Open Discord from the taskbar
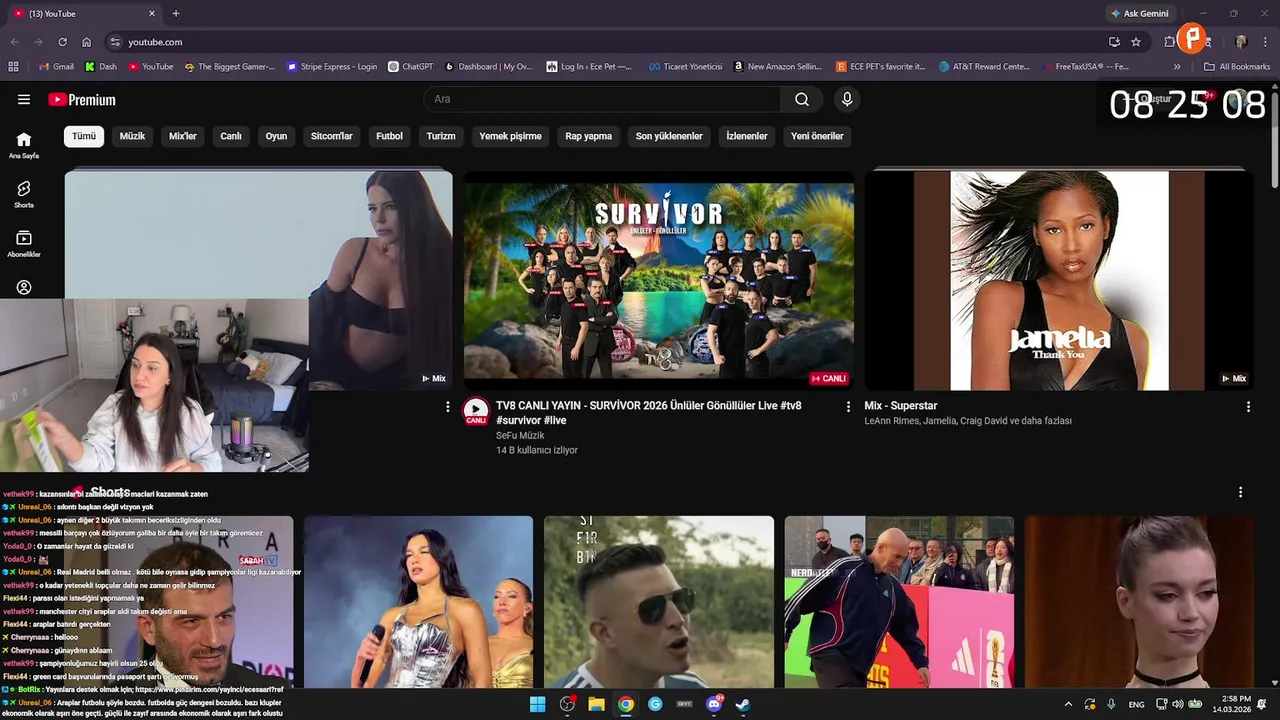Image resolution: width=1280 pixels, height=720 pixels. 714,704
